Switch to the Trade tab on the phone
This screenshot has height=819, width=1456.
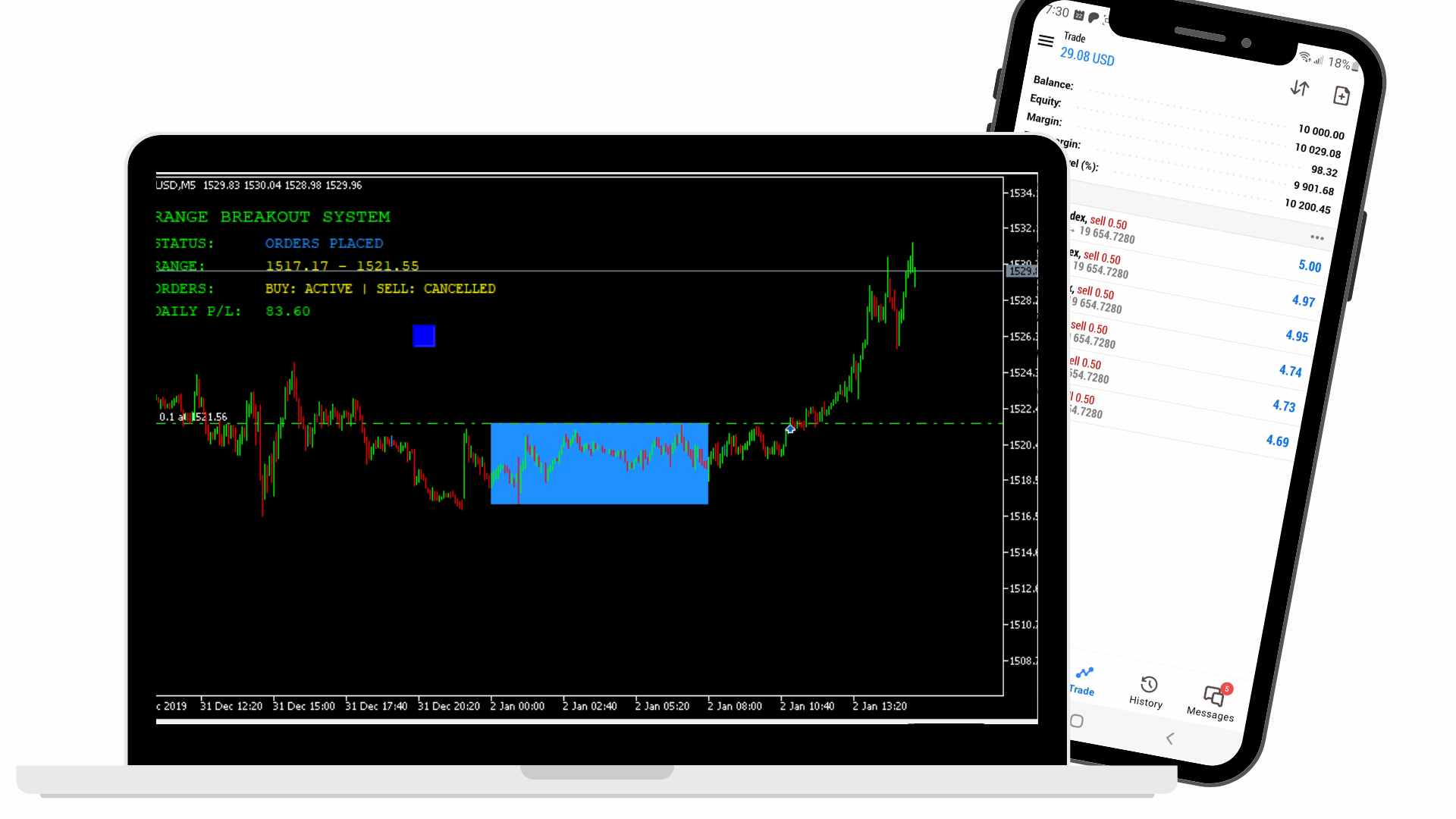(x=1083, y=681)
